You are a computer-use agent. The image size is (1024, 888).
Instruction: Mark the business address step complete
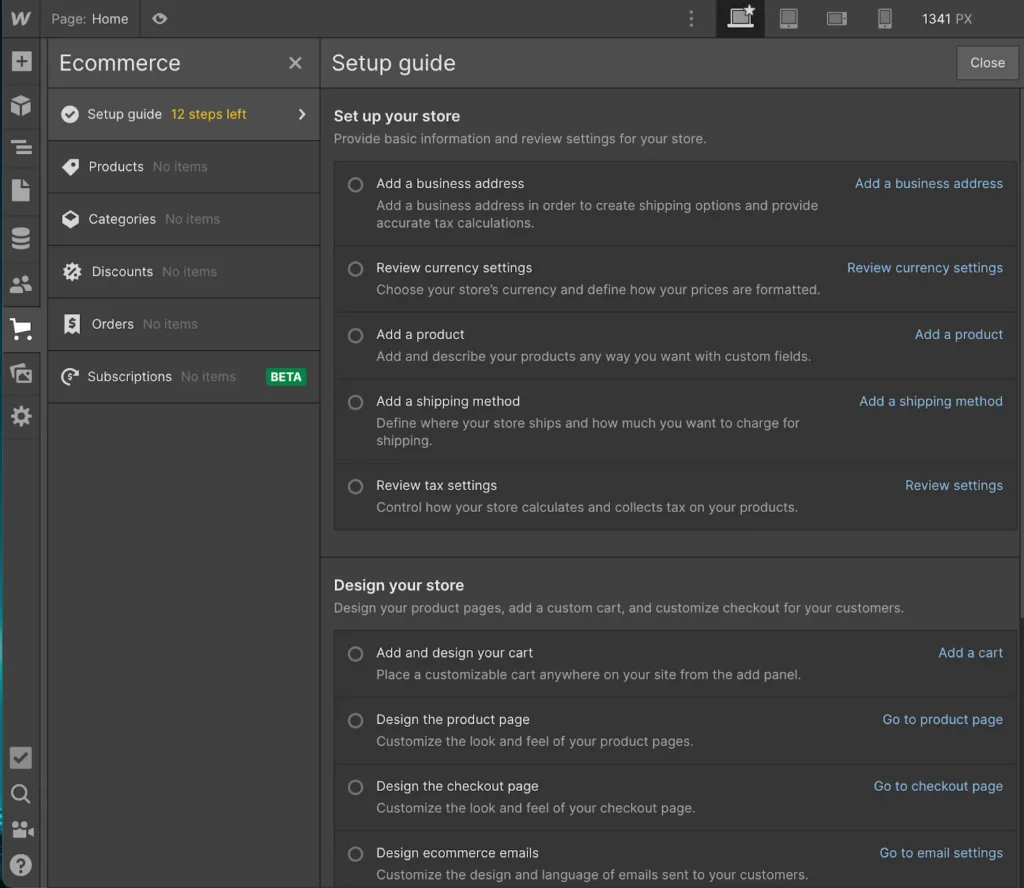tap(355, 184)
